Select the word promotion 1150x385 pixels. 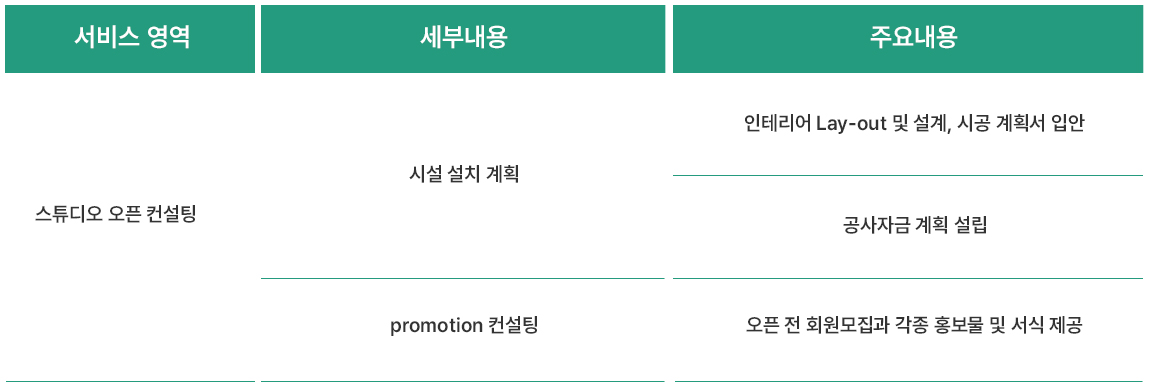click(x=435, y=326)
